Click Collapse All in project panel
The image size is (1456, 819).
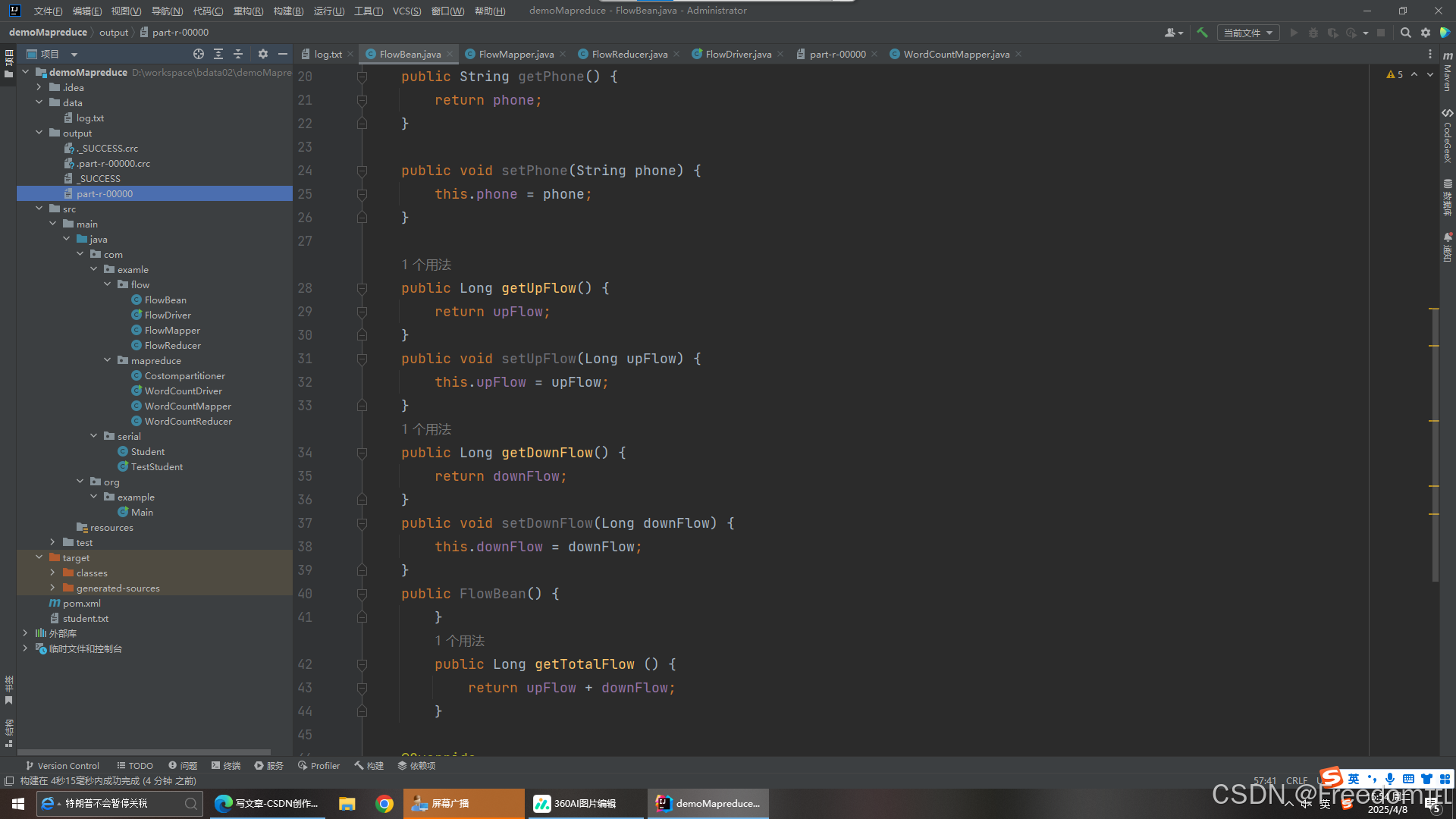click(x=238, y=54)
